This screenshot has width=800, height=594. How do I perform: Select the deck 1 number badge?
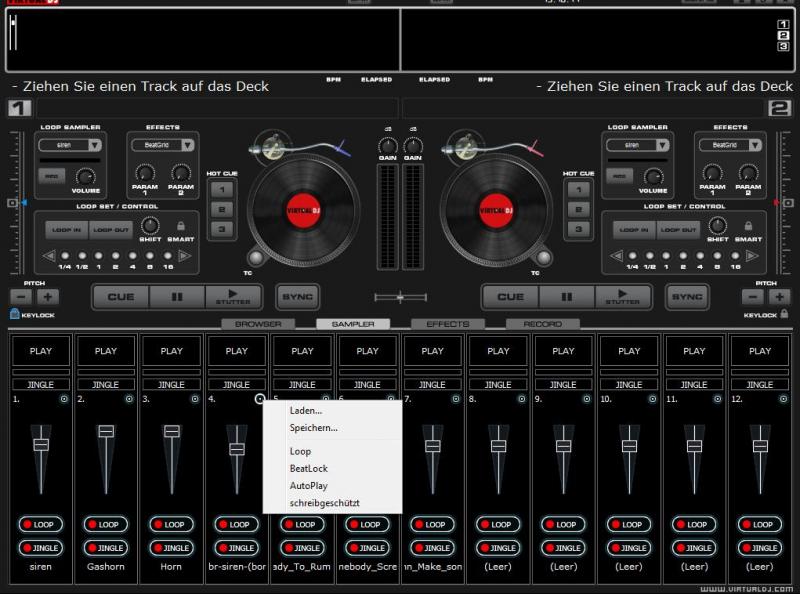[19, 108]
